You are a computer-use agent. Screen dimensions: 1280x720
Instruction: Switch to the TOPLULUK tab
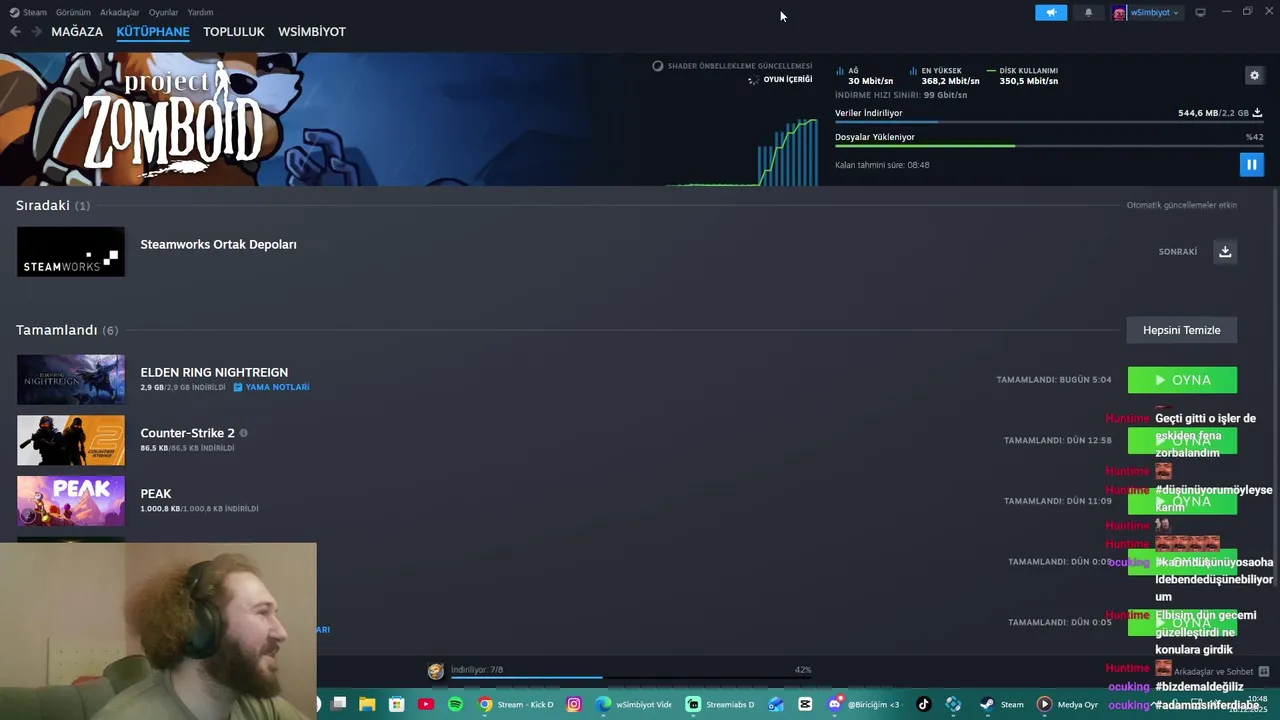234,32
